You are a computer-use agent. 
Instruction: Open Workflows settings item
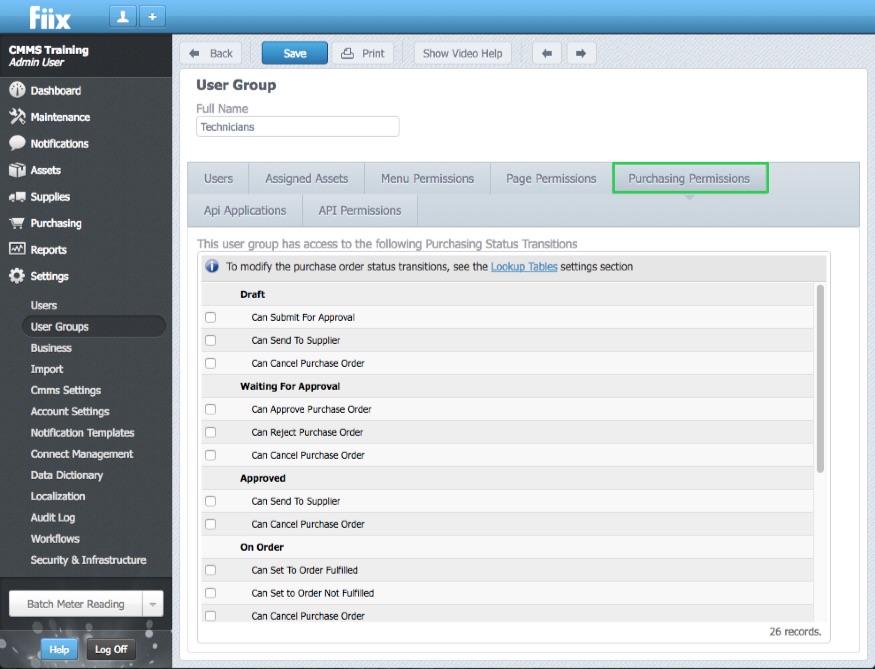55,538
